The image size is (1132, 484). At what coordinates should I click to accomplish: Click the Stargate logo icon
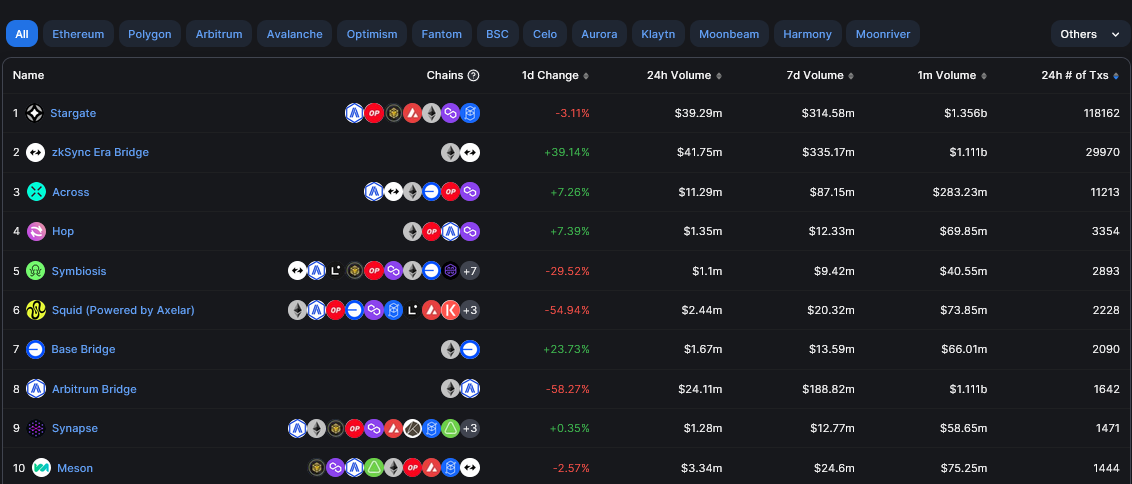tap(35, 113)
